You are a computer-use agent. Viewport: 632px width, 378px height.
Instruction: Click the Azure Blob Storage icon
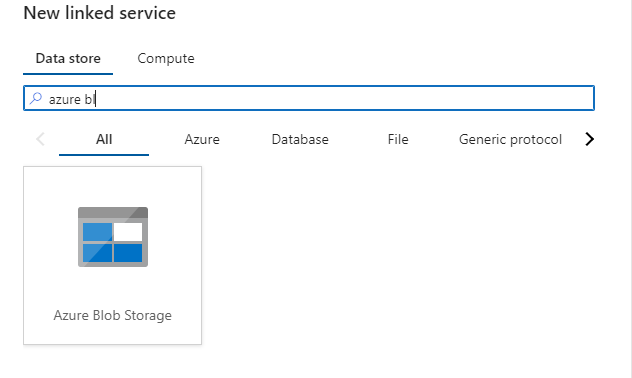[113, 237]
